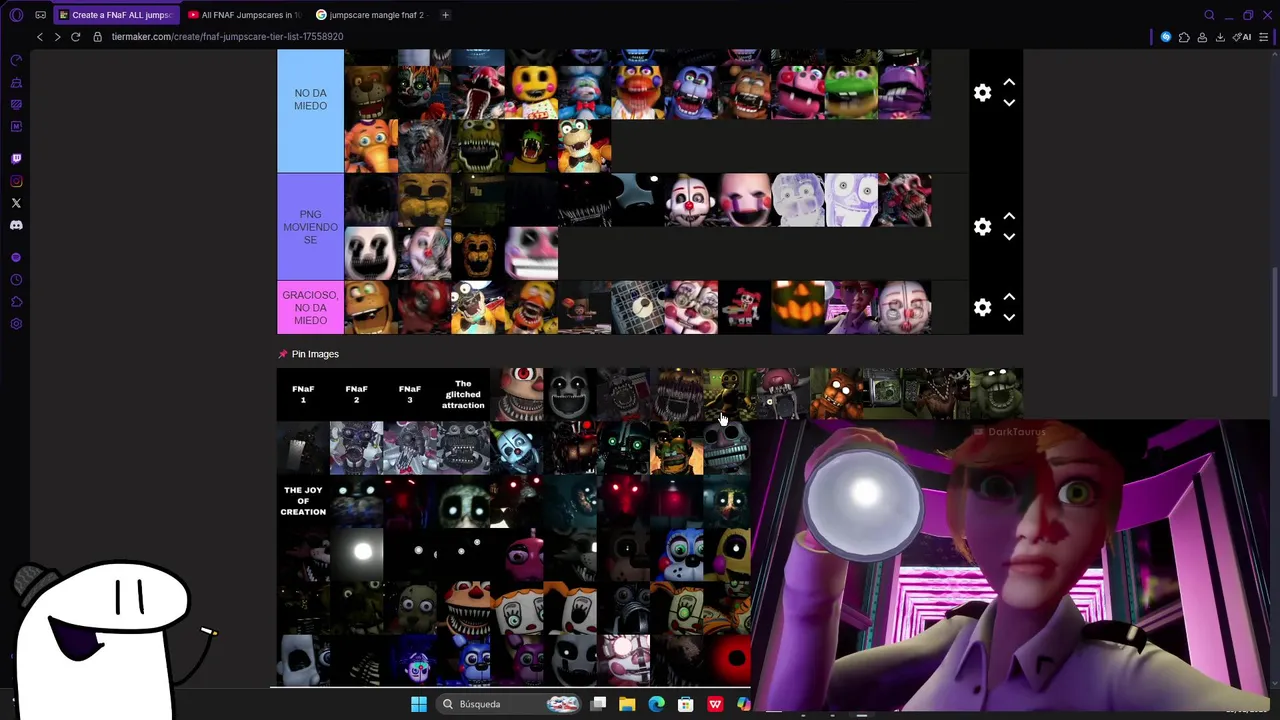Open Instagram in Opera sidebar
Screen dimensions: 1280x720
click(x=16, y=181)
